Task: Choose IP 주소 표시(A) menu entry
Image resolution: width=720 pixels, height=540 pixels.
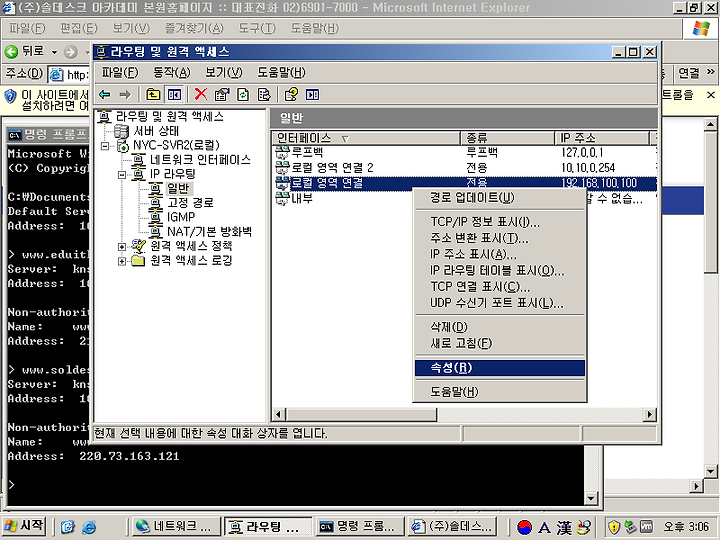Action: click(x=500, y=254)
